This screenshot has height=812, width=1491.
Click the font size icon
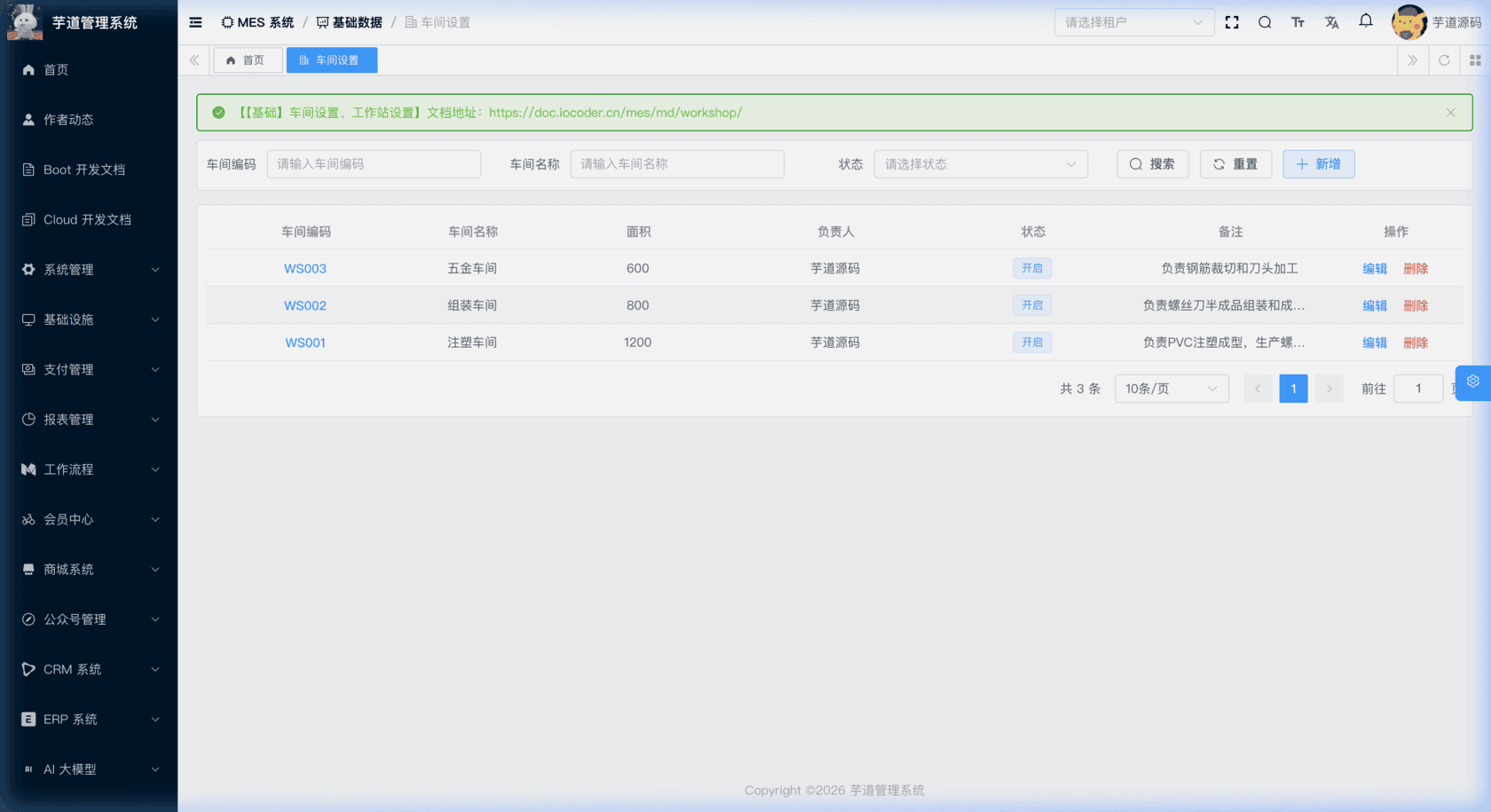tap(1298, 22)
